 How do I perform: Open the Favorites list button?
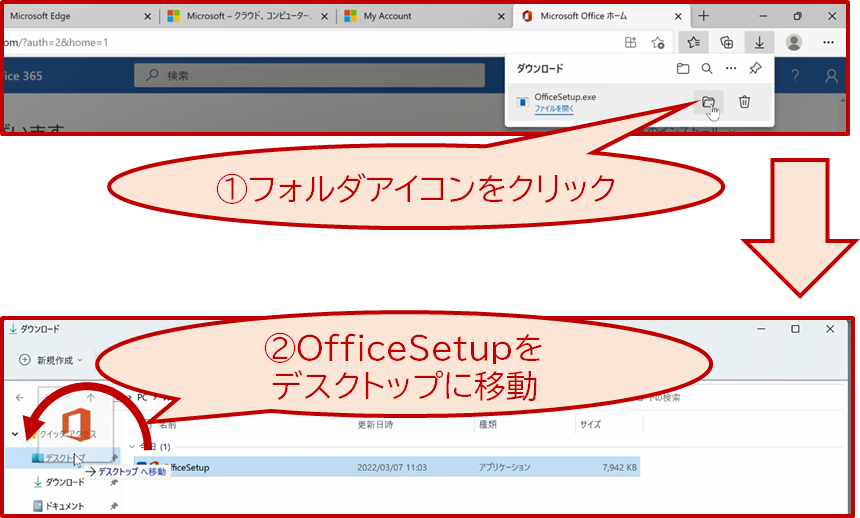click(694, 42)
